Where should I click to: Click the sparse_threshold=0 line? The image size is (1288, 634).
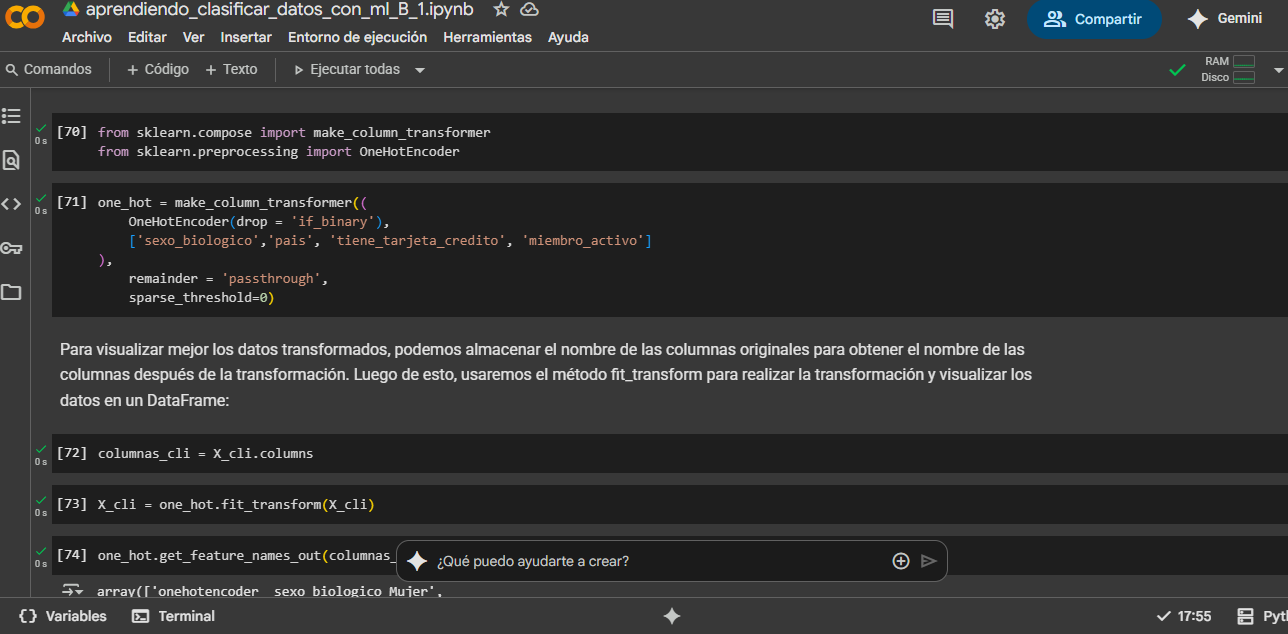(201, 298)
